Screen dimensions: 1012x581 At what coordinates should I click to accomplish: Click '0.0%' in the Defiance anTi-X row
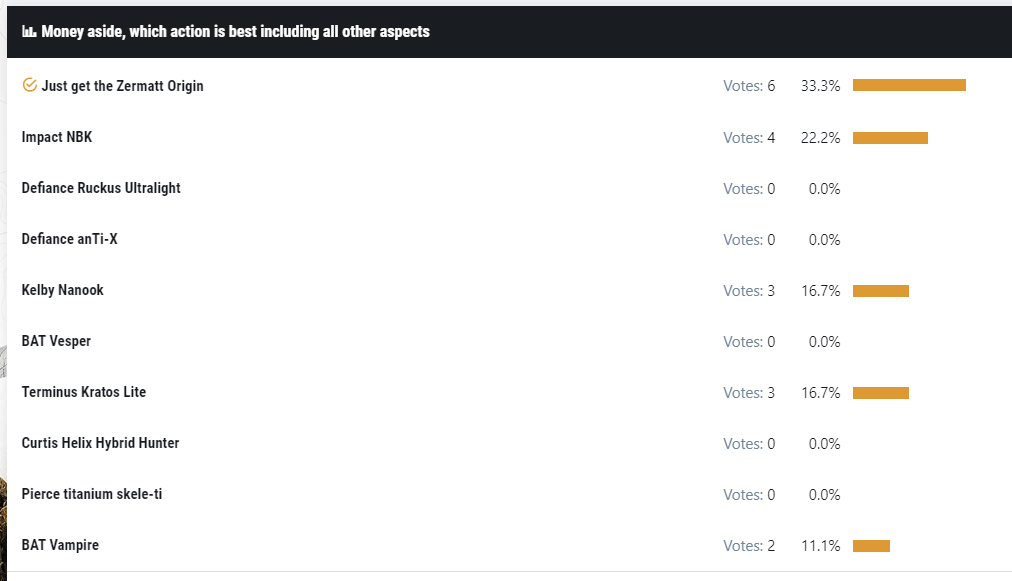tap(824, 240)
